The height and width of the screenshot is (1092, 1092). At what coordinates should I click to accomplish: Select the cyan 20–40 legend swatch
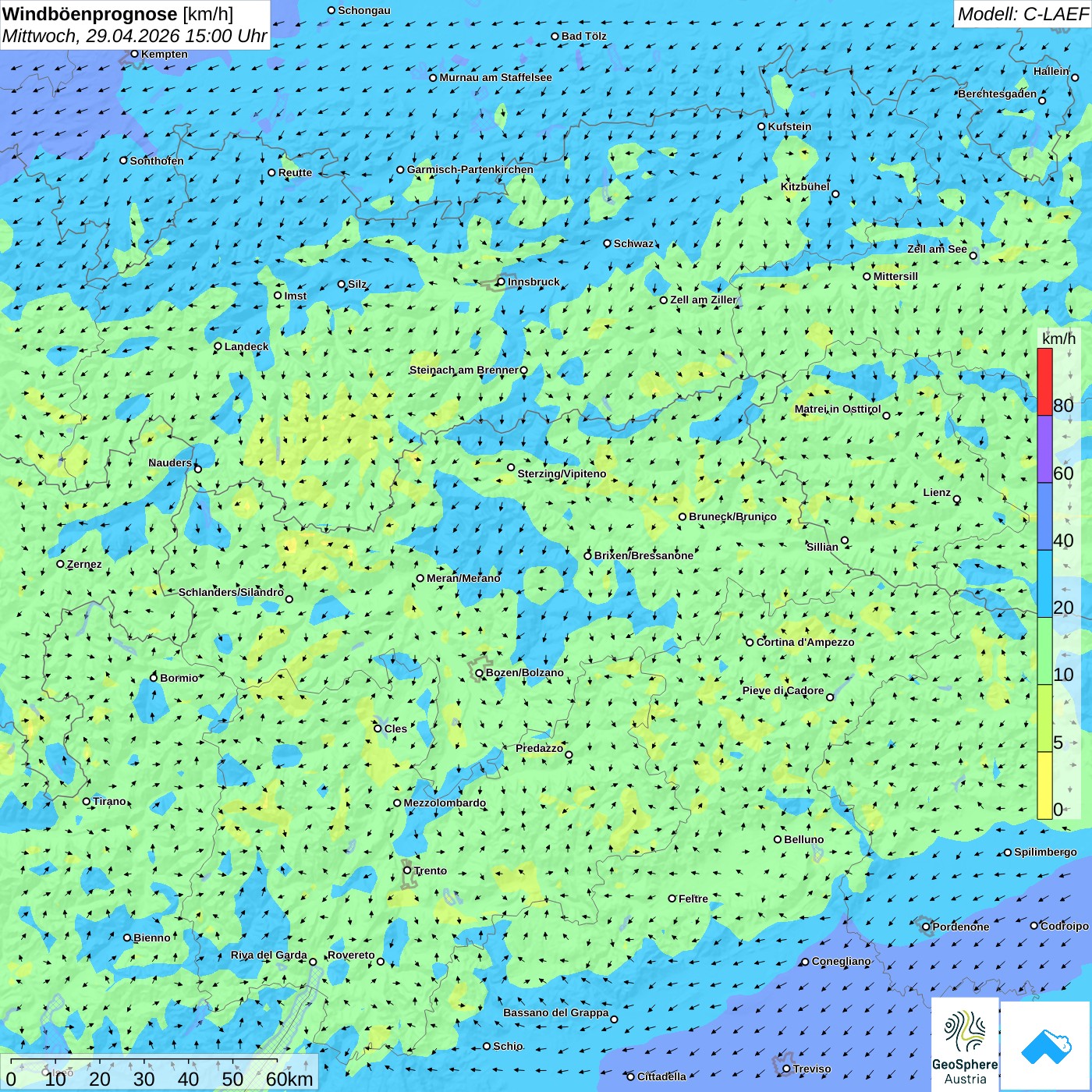tap(1044, 583)
